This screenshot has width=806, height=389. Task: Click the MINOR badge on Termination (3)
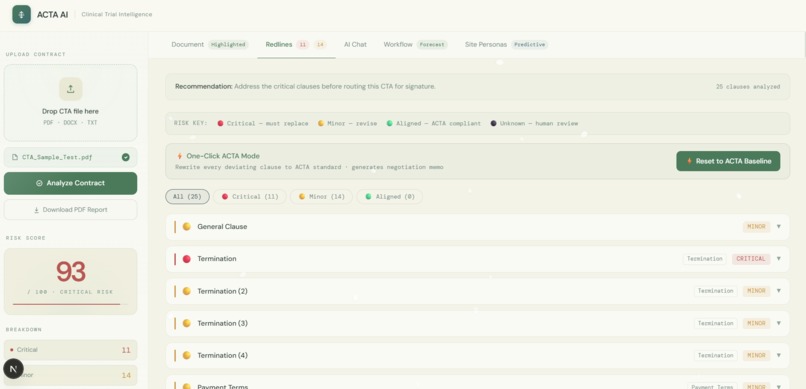(x=756, y=323)
